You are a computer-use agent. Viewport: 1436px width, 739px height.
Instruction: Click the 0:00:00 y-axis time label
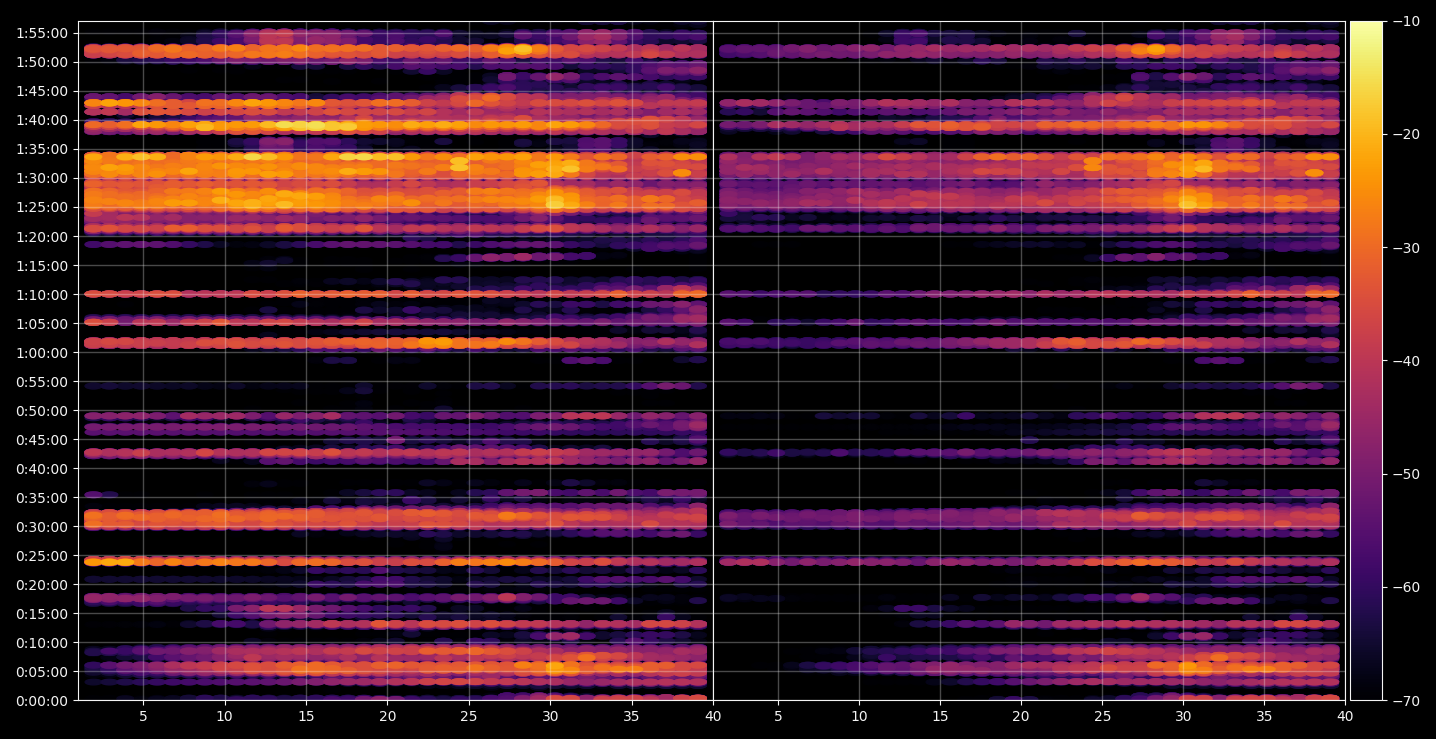pos(42,701)
